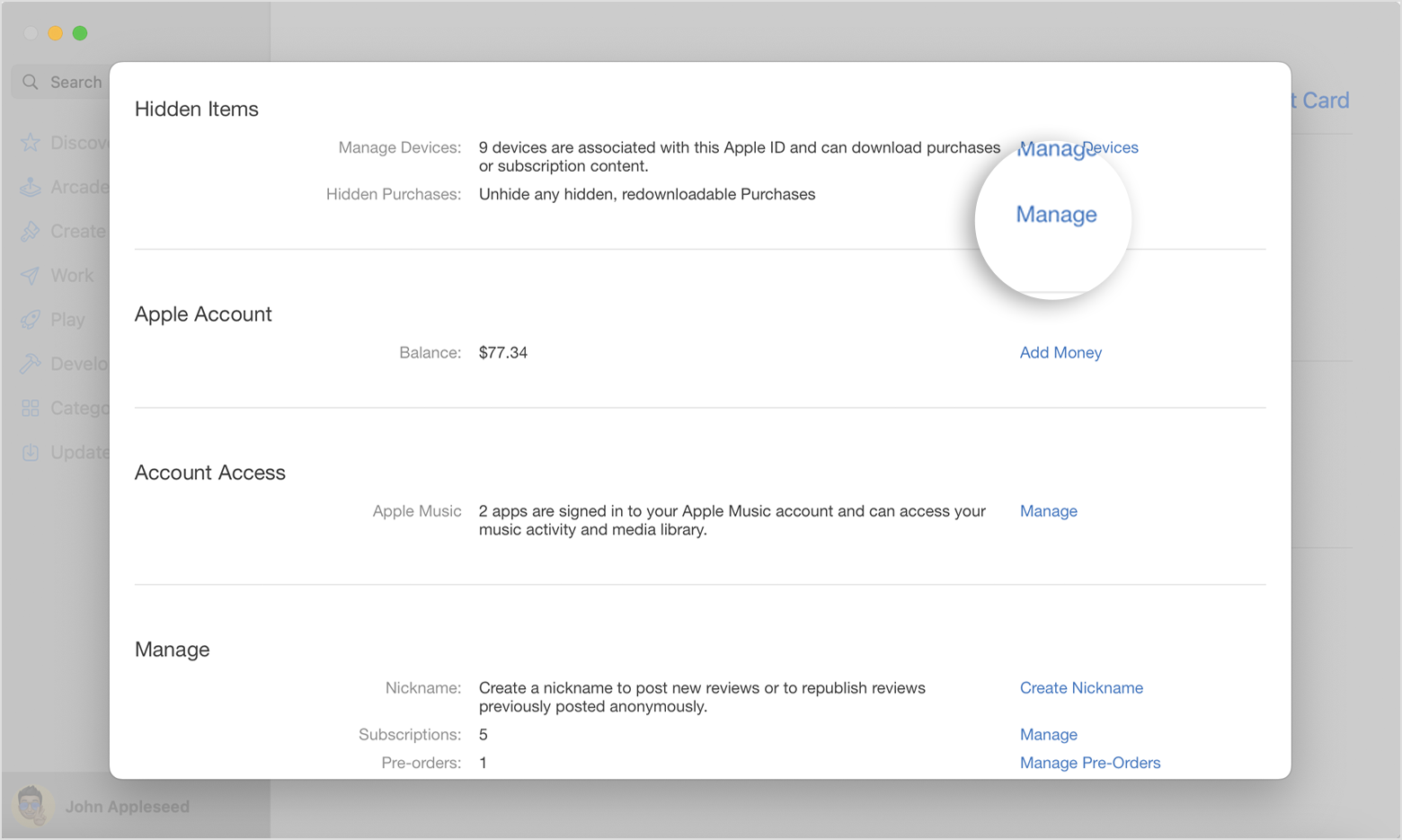Select the Create paintbrush icon in sidebar
The image size is (1402, 840).
pyautogui.click(x=31, y=231)
